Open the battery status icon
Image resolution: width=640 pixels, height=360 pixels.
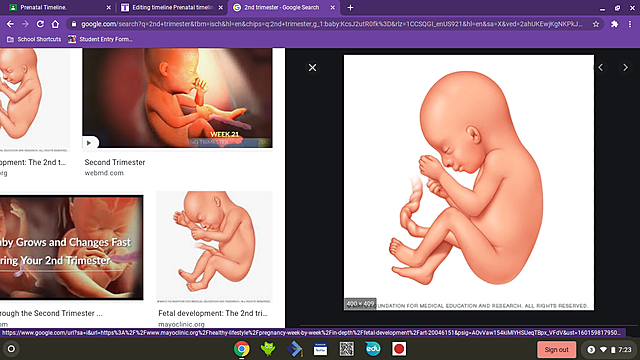tap(613, 350)
